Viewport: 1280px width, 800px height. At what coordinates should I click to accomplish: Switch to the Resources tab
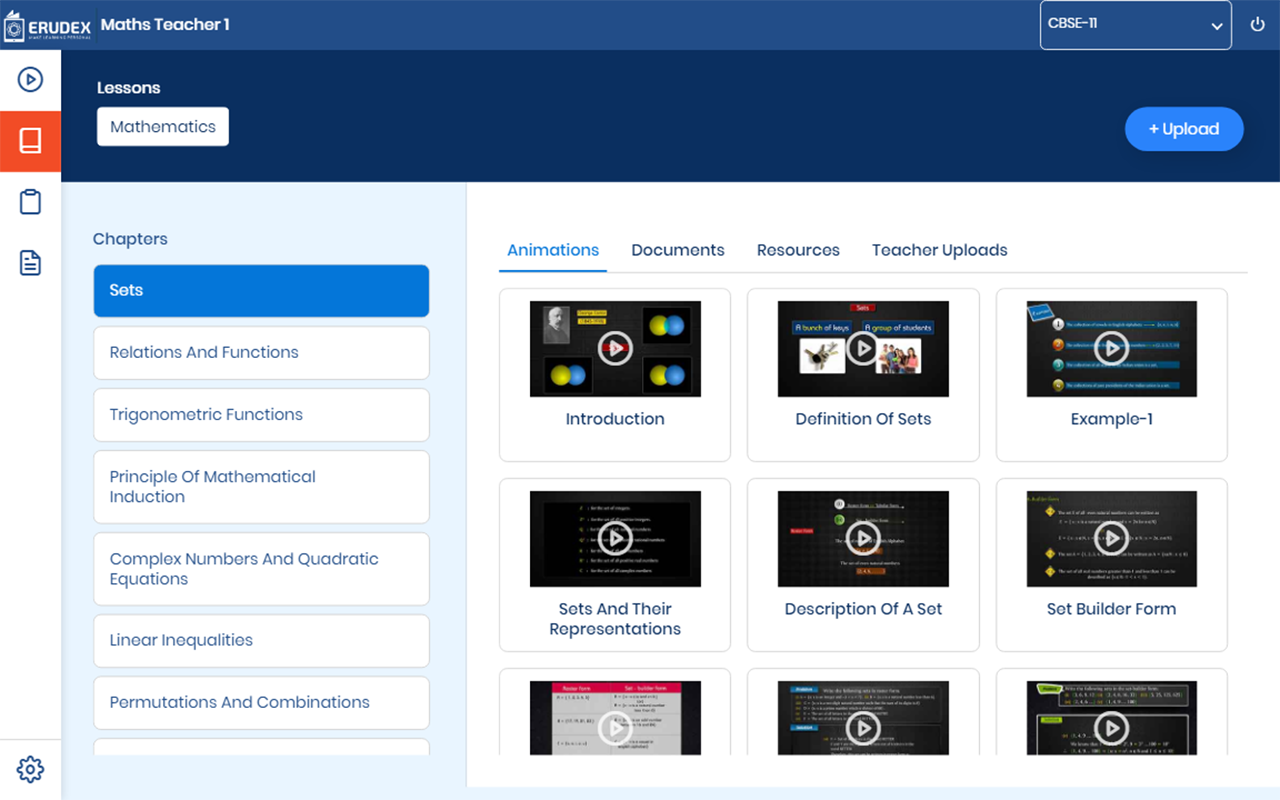[x=798, y=250]
